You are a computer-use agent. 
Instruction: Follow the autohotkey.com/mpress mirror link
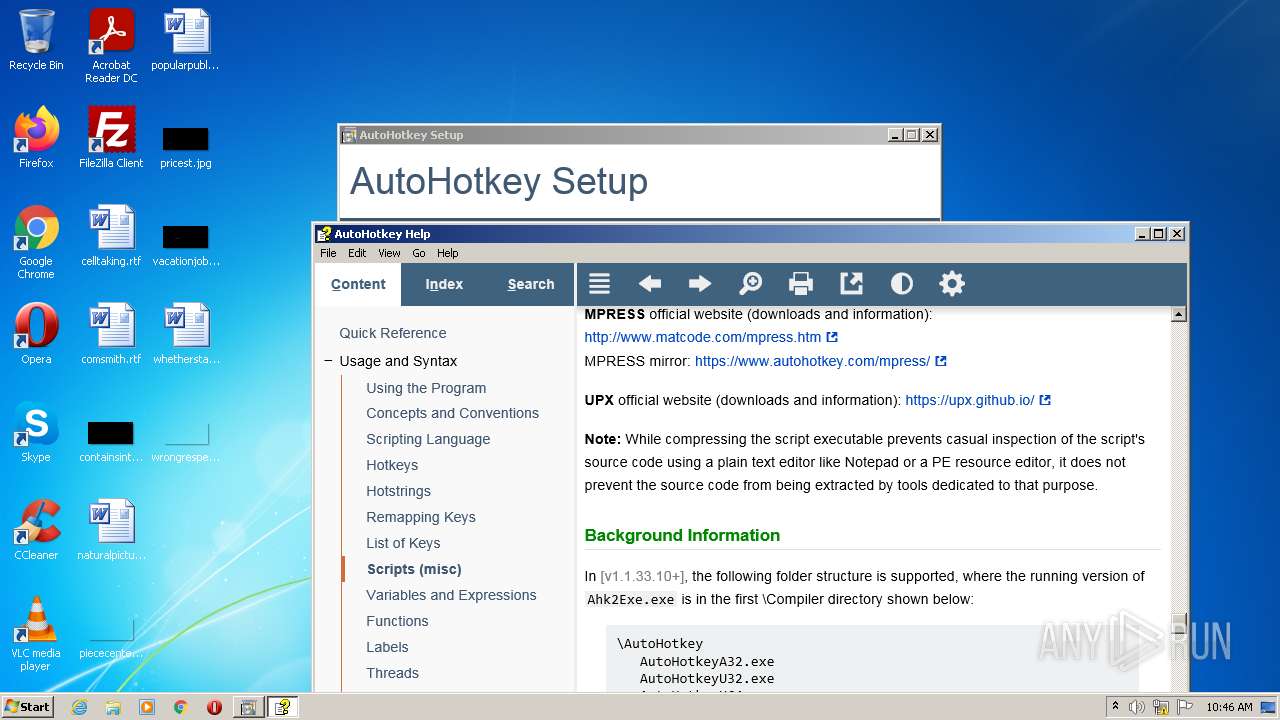tap(812, 361)
